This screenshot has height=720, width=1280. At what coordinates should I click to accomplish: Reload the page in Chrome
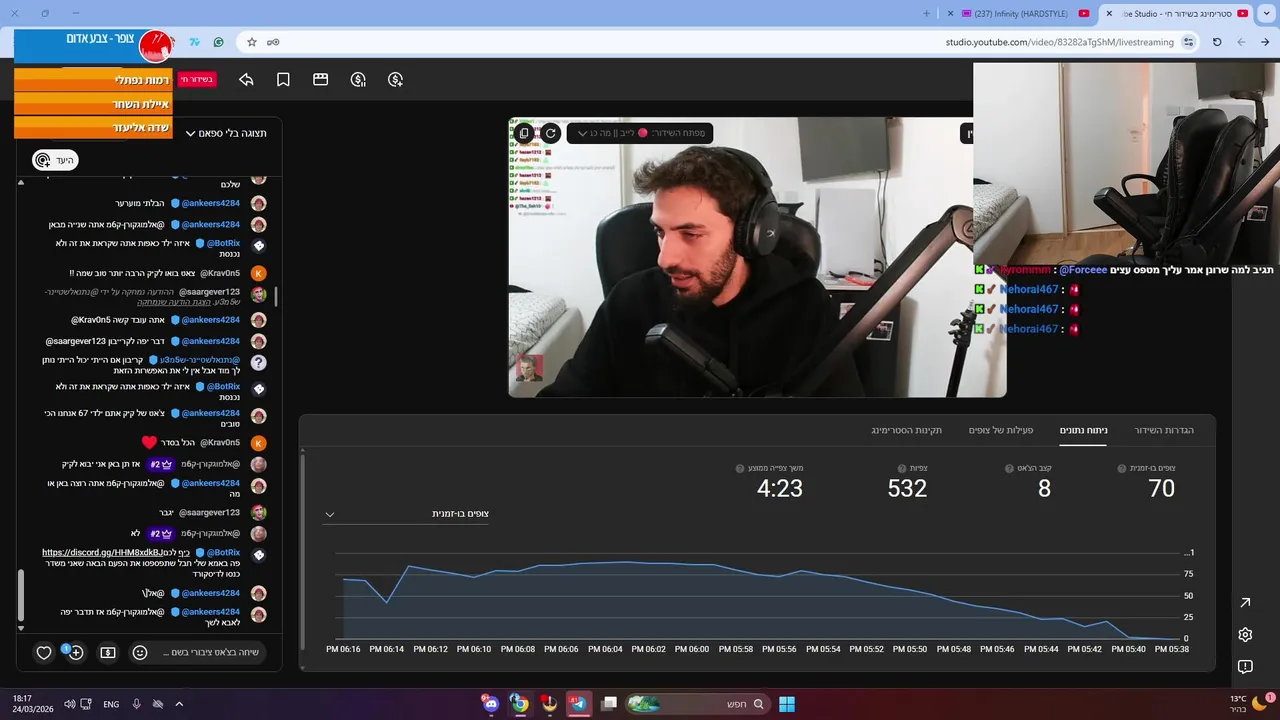(x=1217, y=42)
